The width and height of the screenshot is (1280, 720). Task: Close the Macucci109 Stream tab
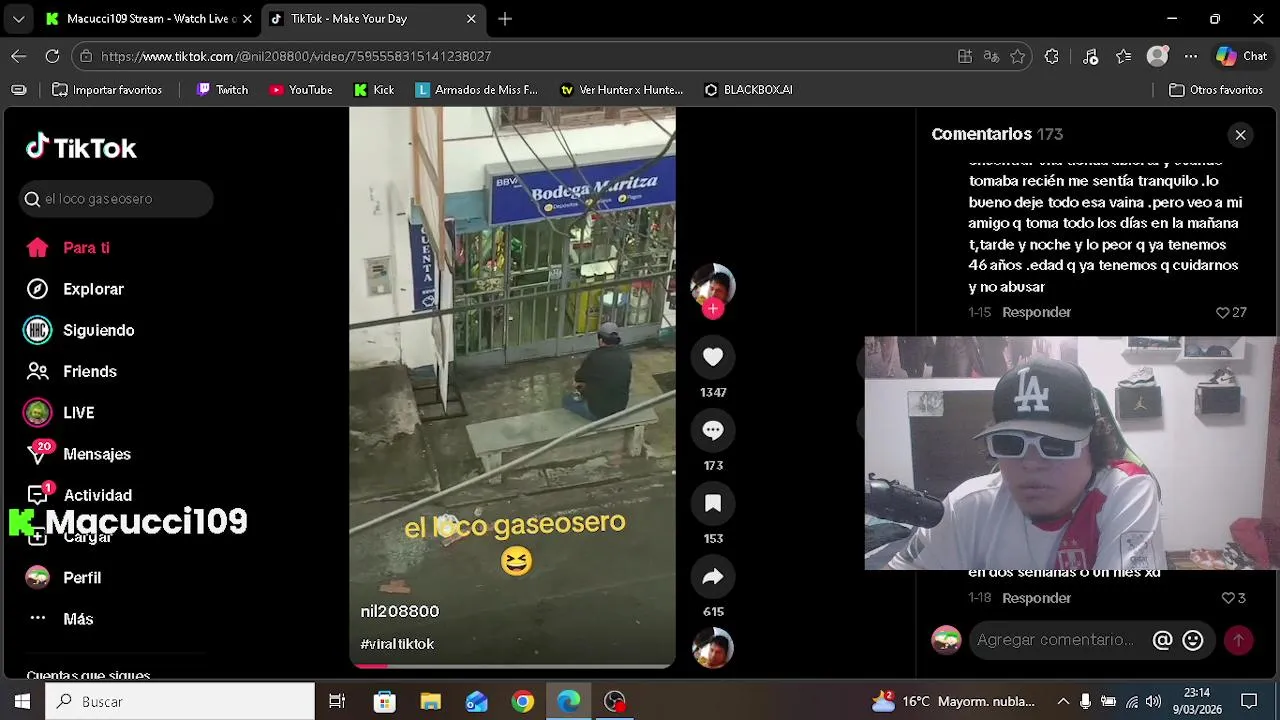click(247, 19)
